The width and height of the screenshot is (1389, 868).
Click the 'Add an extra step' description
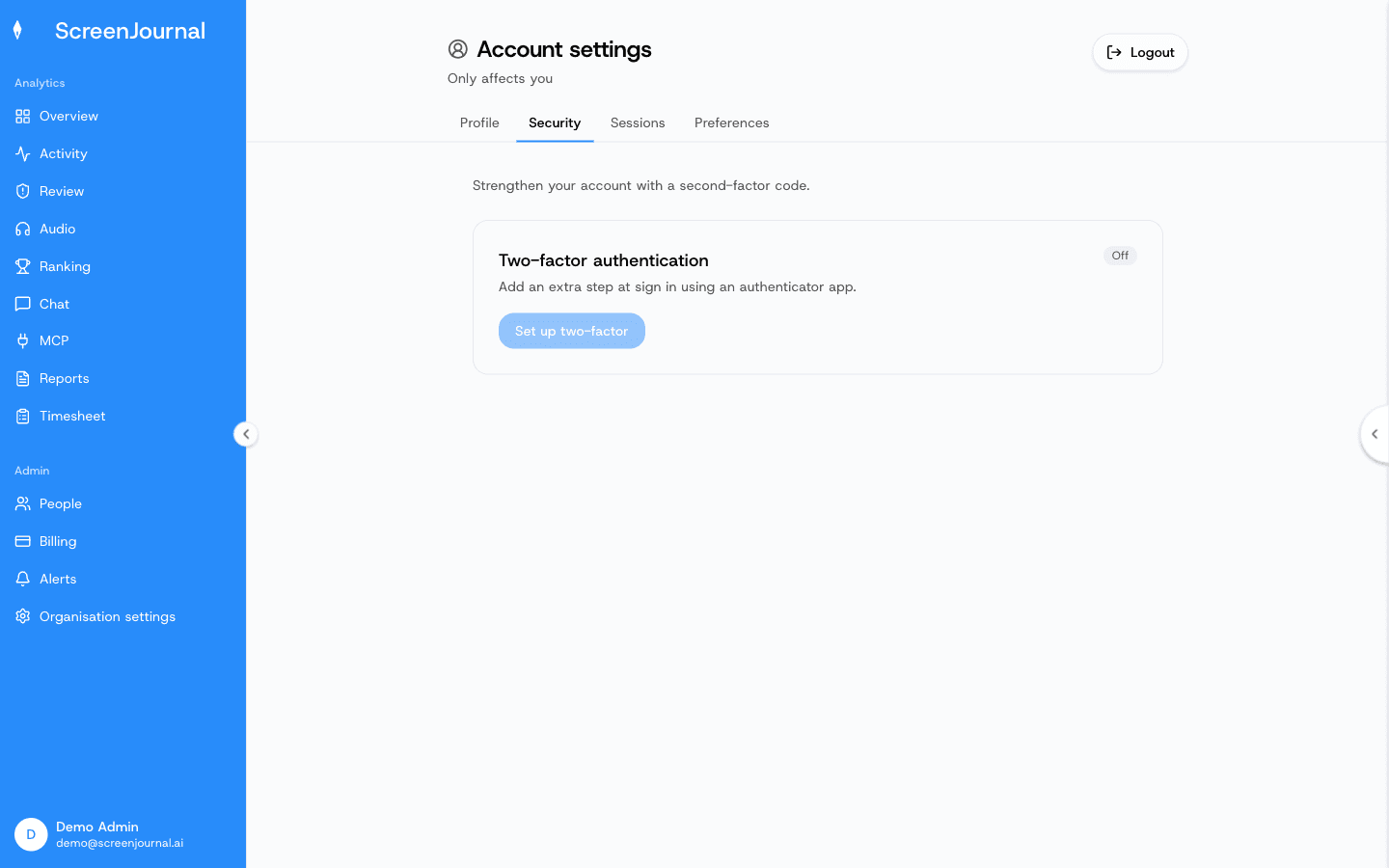[677, 287]
